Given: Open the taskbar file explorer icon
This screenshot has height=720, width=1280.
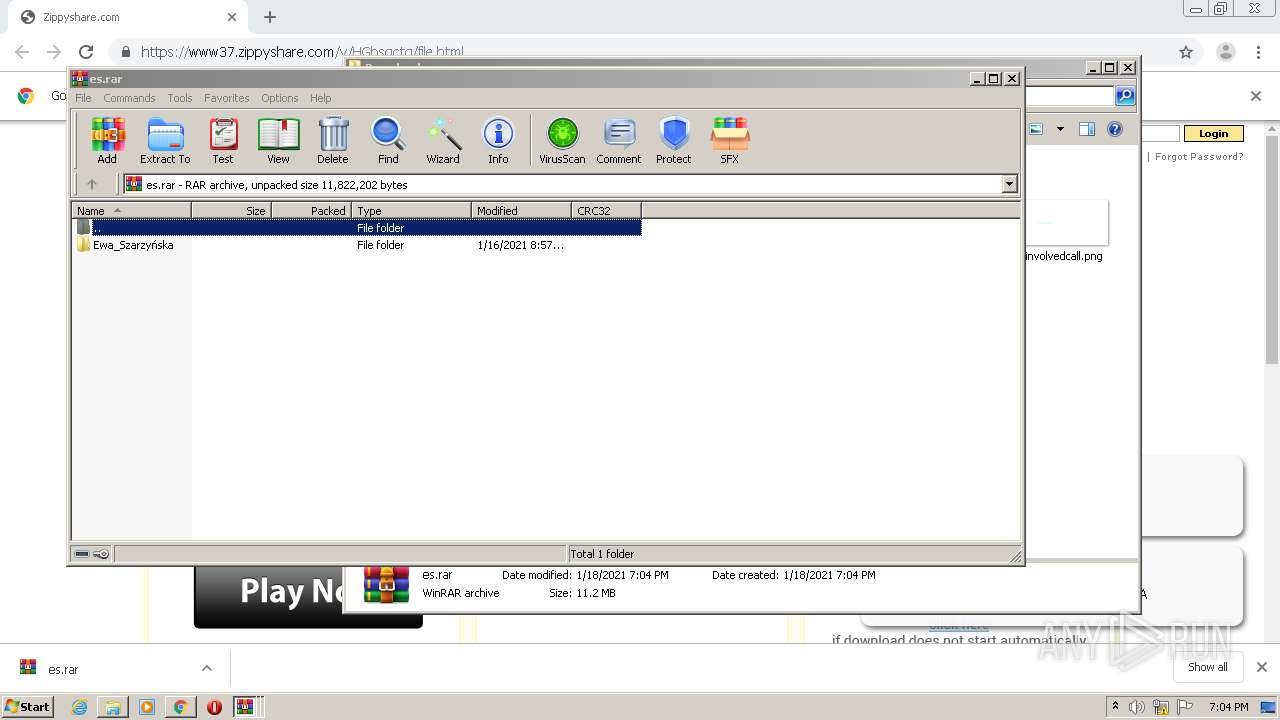Looking at the screenshot, I should (x=113, y=707).
